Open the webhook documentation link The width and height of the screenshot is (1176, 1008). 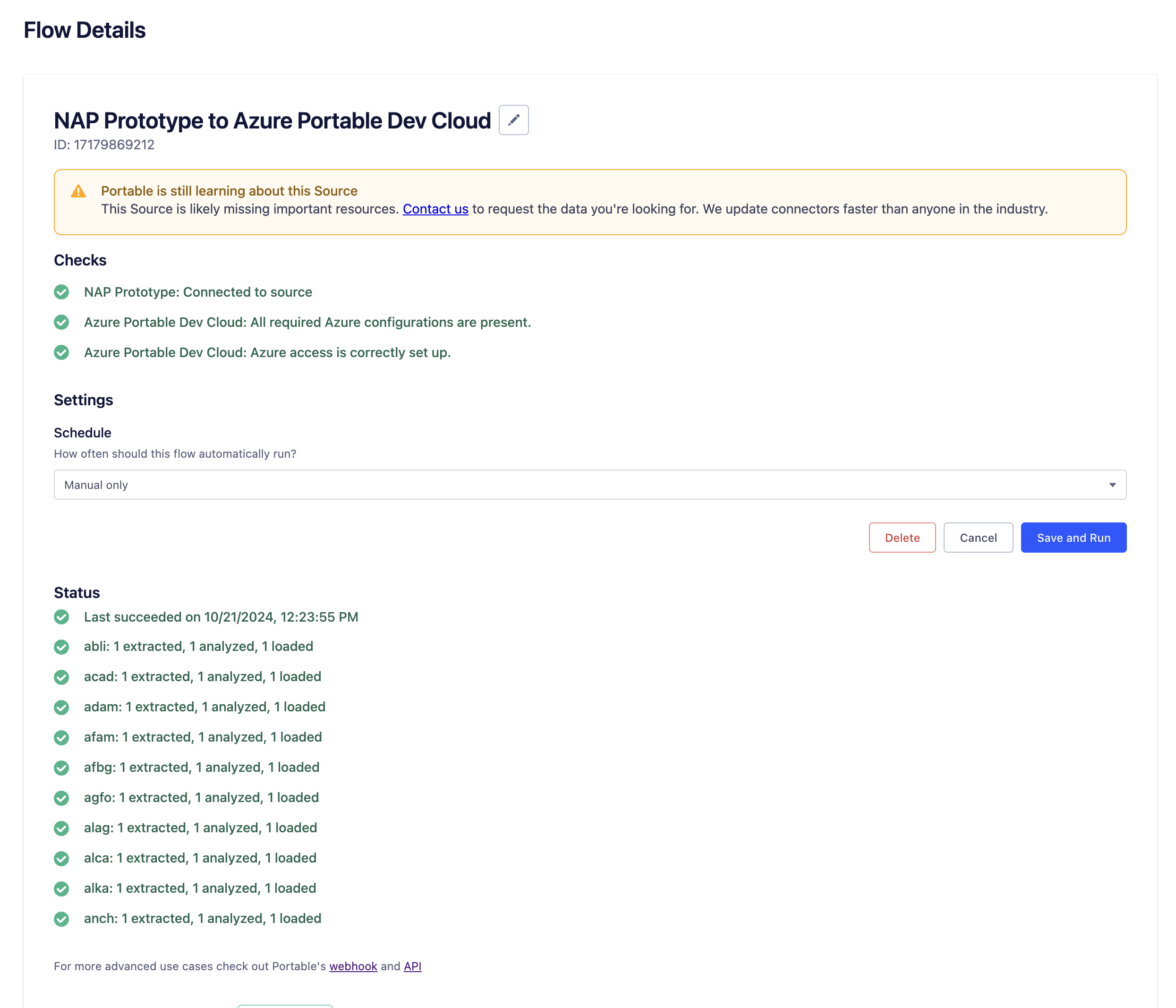(x=353, y=966)
